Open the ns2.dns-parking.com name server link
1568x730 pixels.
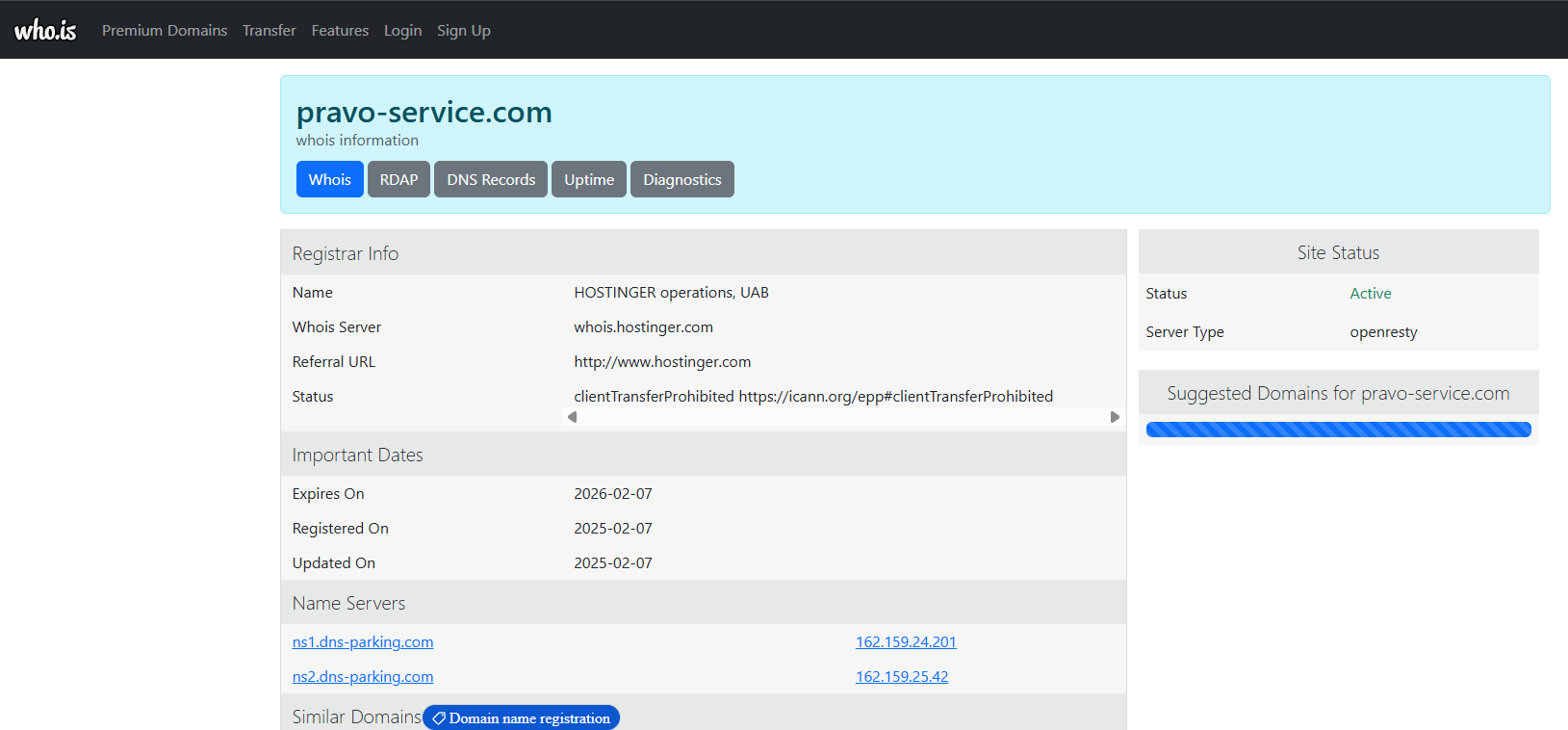point(363,677)
